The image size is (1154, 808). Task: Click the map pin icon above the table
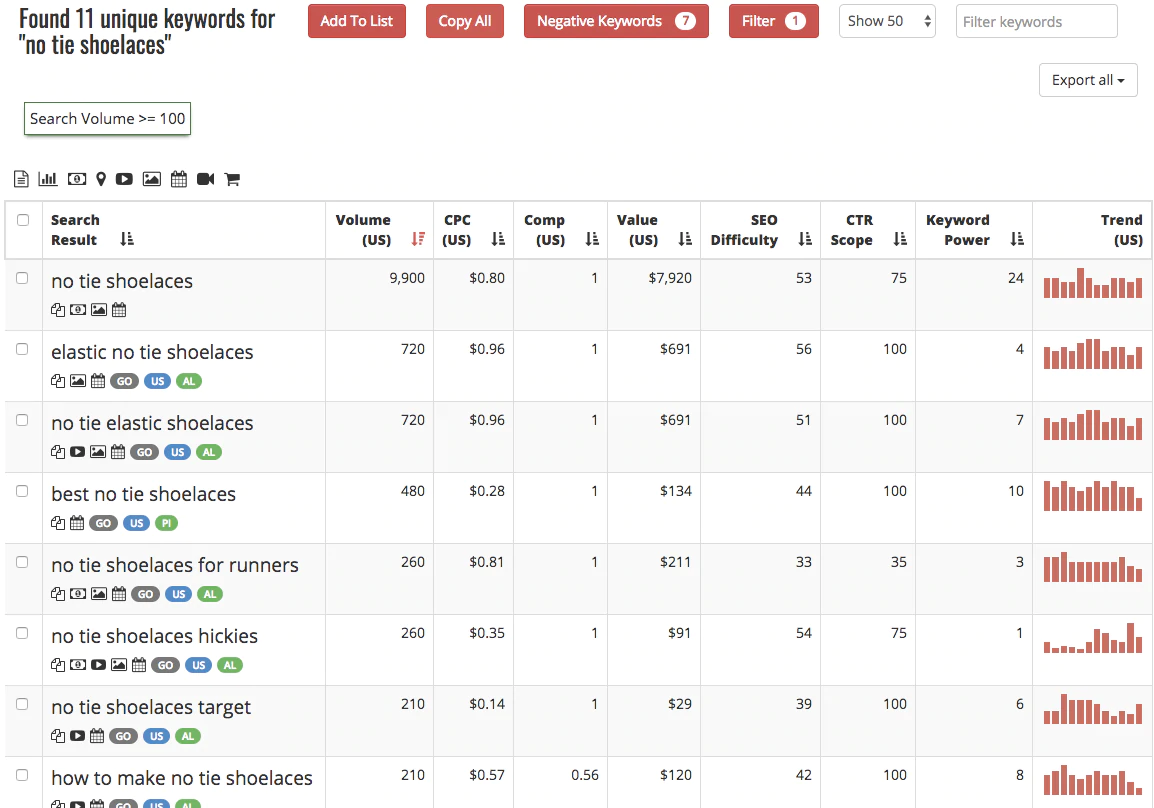[x=101, y=179]
